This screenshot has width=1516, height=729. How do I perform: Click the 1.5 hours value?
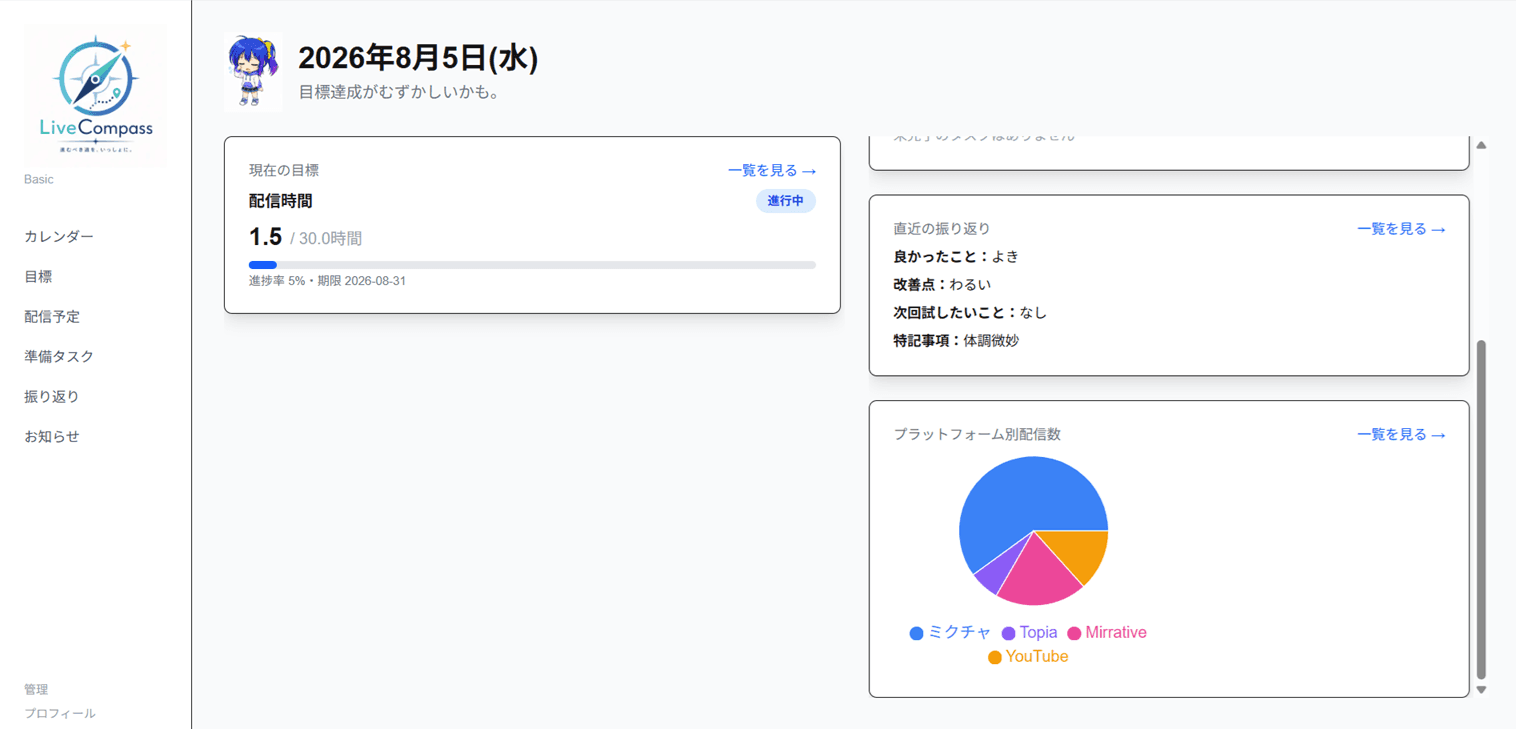tap(265, 237)
